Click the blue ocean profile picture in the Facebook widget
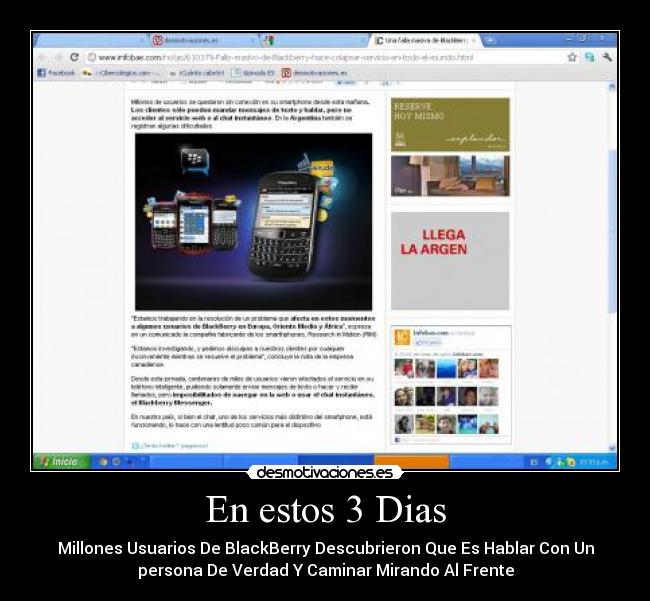 (x=446, y=368)
